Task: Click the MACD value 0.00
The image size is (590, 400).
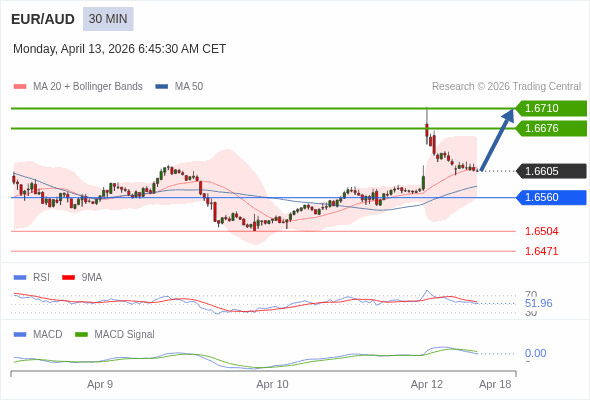Action: coord(535,353)
